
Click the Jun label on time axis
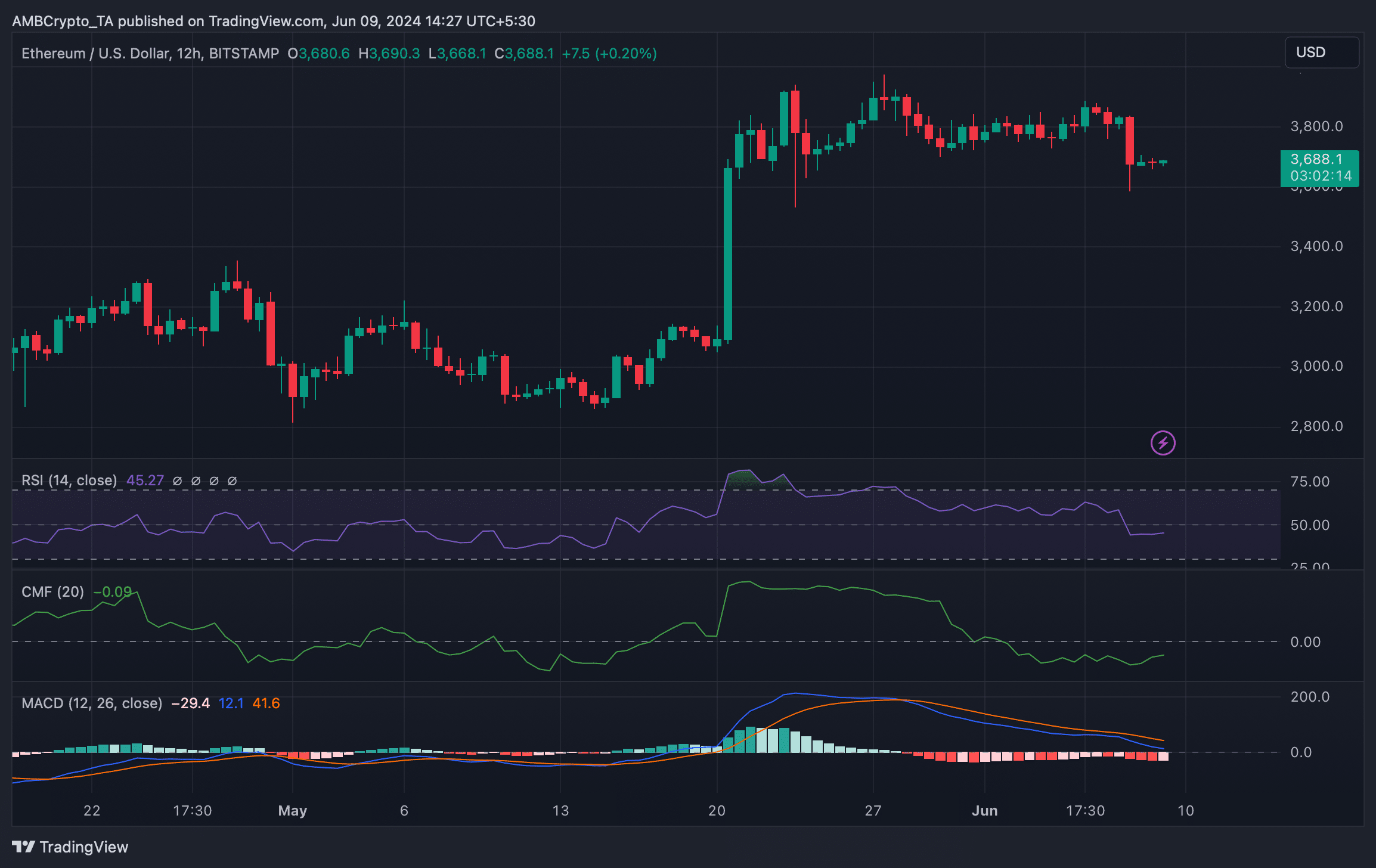point(984,811)
